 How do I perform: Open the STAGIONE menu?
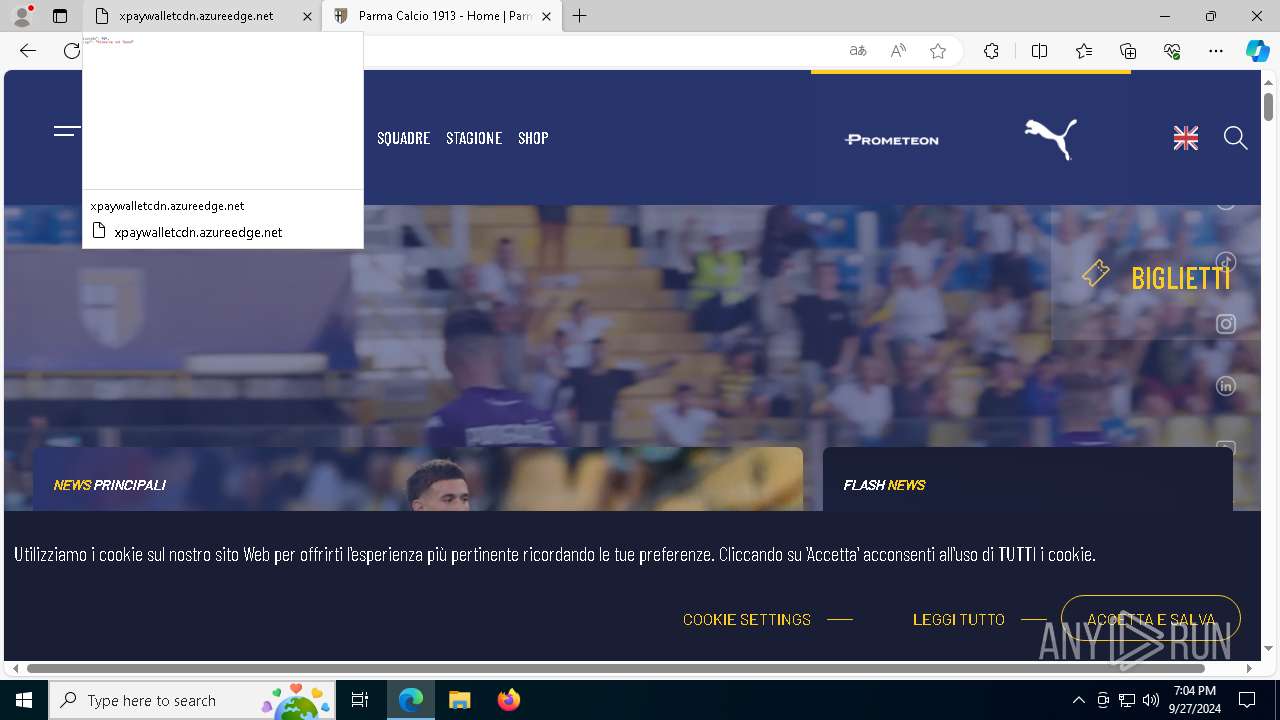click(474, 138)
